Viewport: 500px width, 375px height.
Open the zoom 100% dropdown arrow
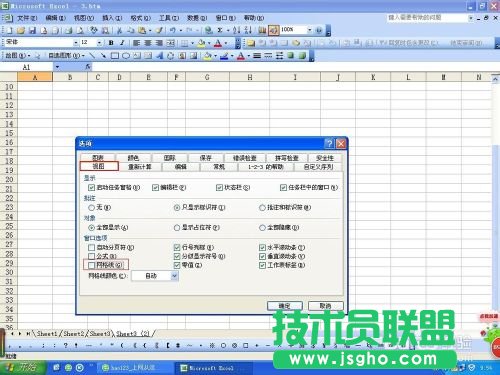point(309,30)
